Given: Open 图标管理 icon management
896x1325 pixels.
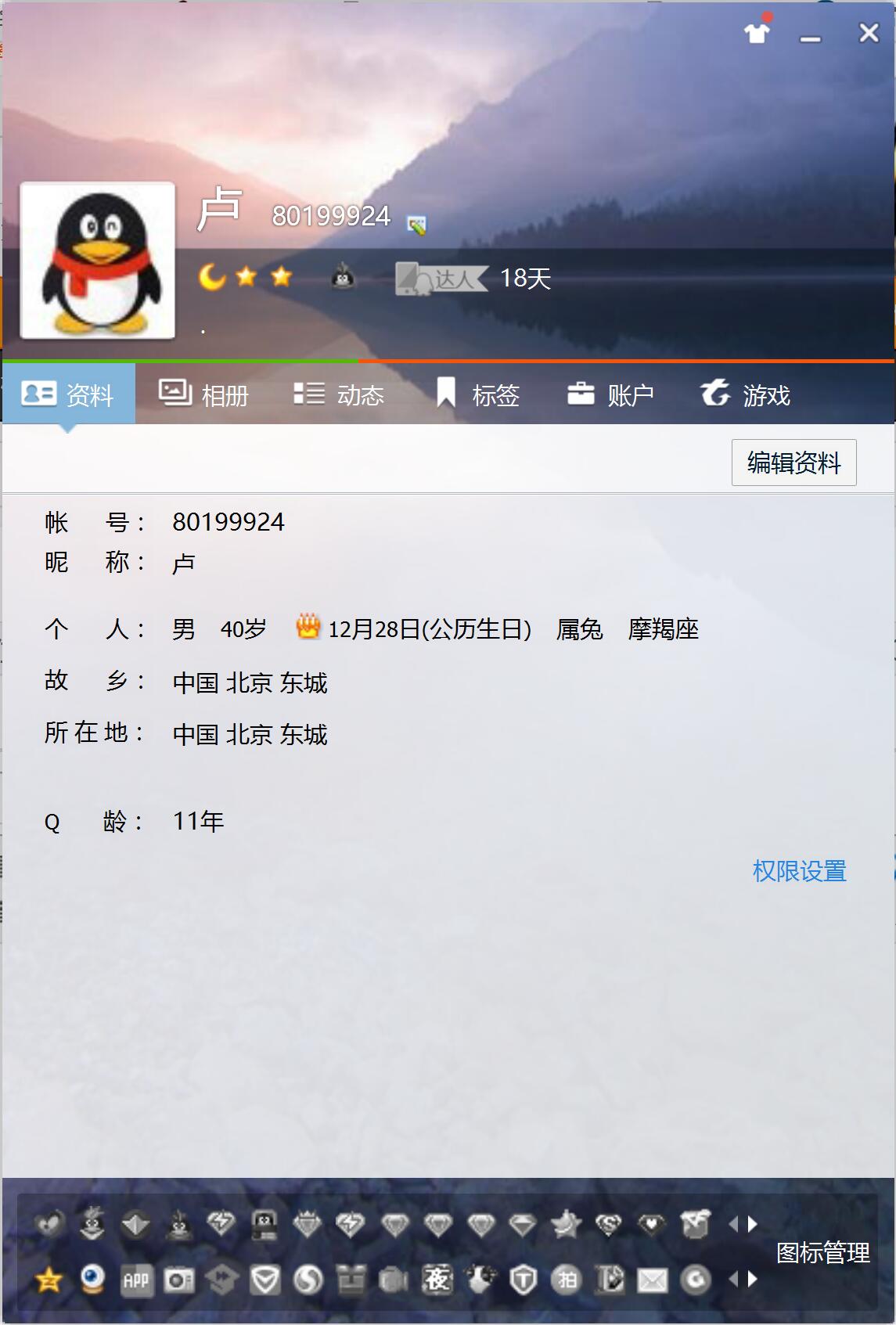Looking at the screenshot, I should (822, 1253).
